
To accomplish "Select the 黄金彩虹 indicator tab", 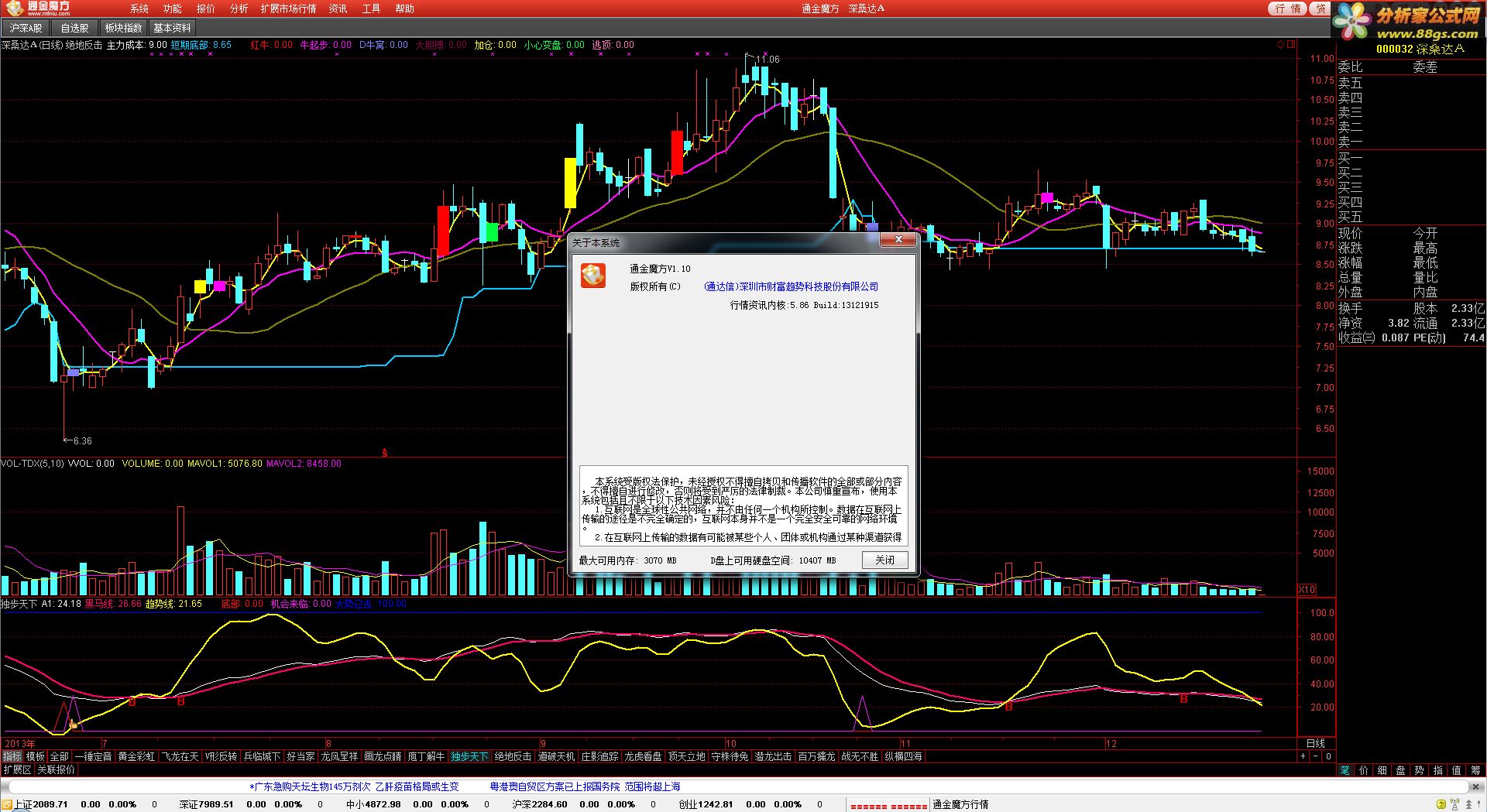I will click(x=136, y=756).
